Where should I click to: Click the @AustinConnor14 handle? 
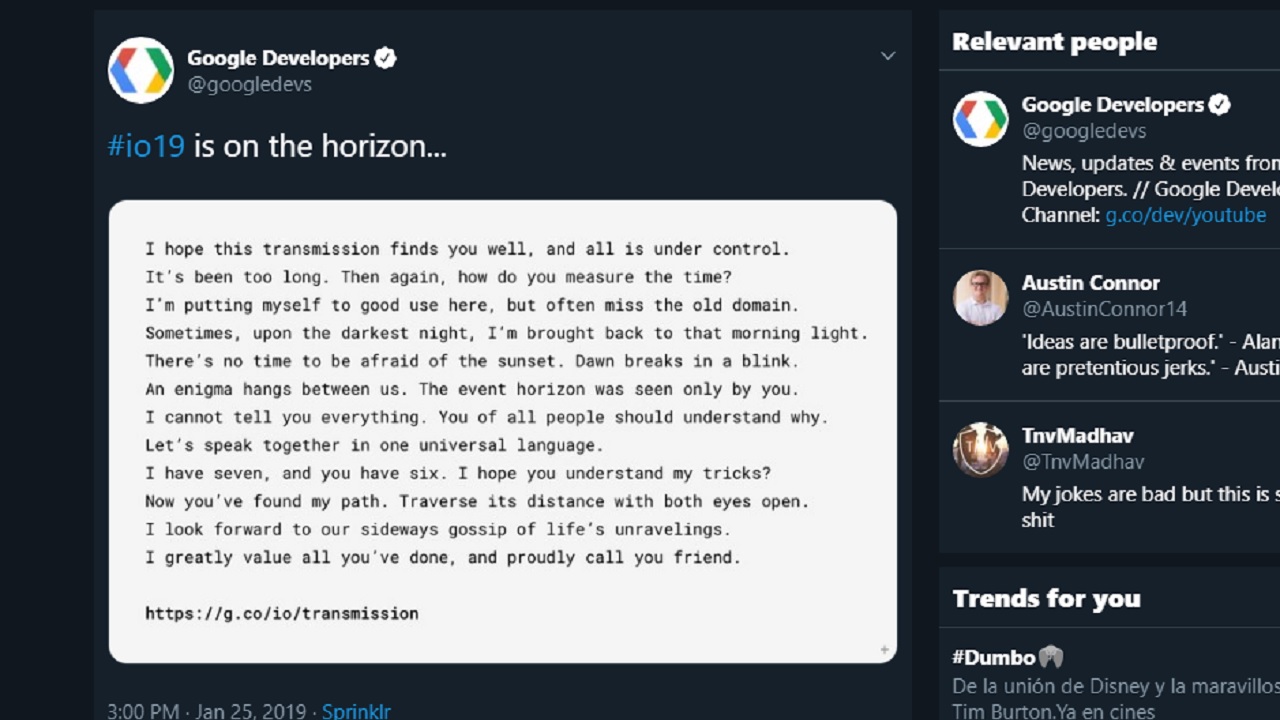point(1104,308)
